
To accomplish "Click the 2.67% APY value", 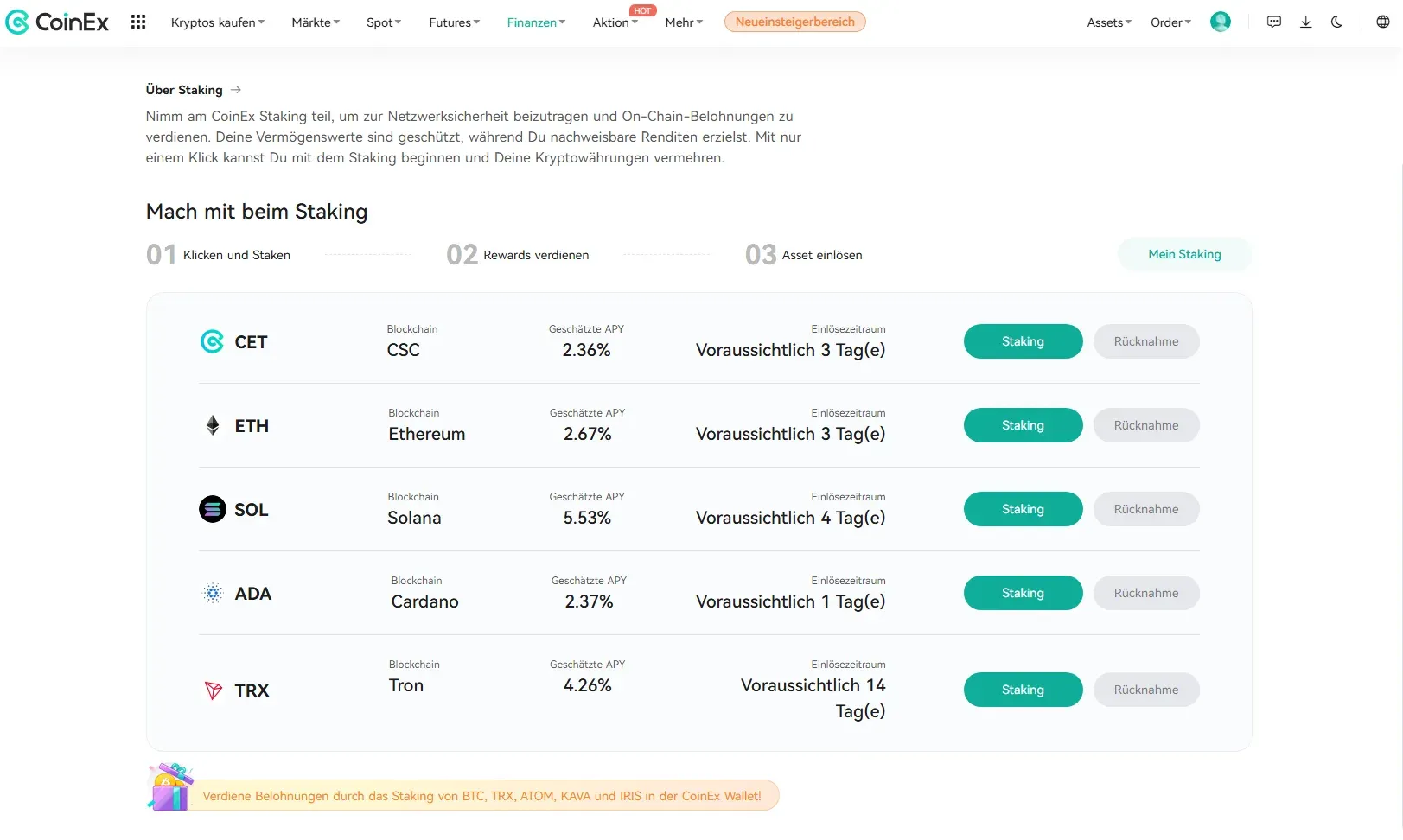I will click(587, 434).
